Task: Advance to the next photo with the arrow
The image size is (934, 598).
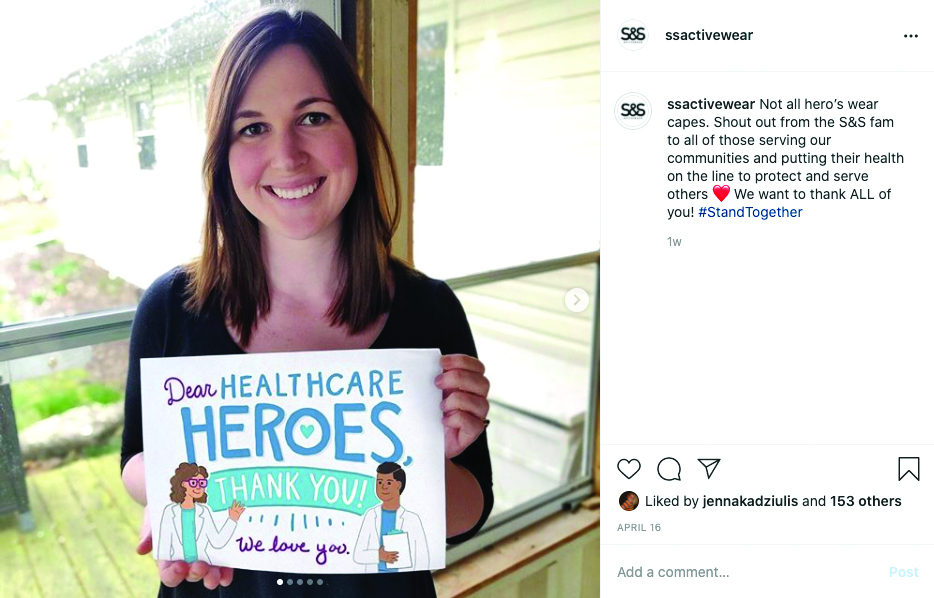Action: [577, 300]
